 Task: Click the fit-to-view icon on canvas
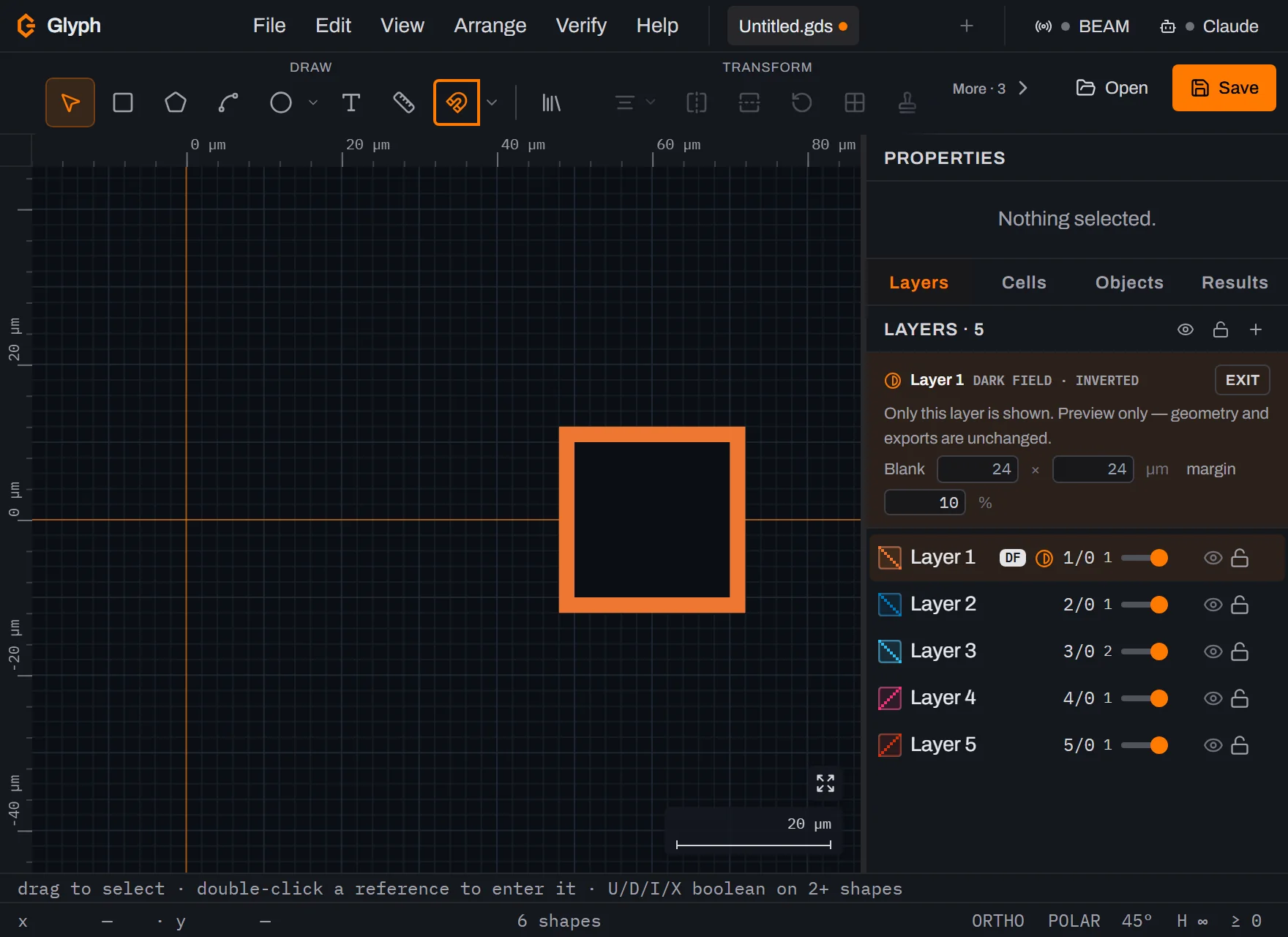(x=825, y=783)
